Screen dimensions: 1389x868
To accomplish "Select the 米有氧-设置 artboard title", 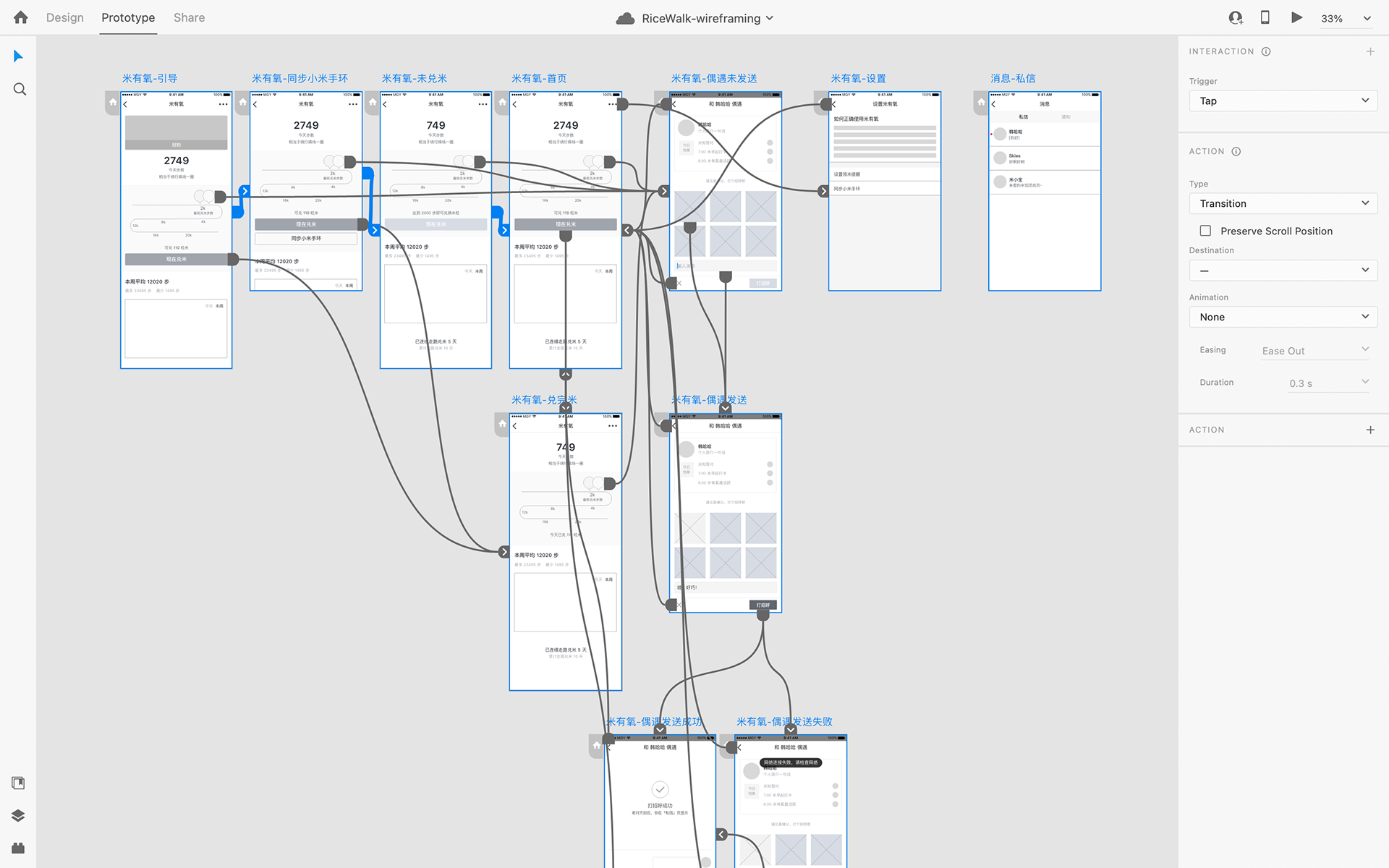I will [858, 78].
